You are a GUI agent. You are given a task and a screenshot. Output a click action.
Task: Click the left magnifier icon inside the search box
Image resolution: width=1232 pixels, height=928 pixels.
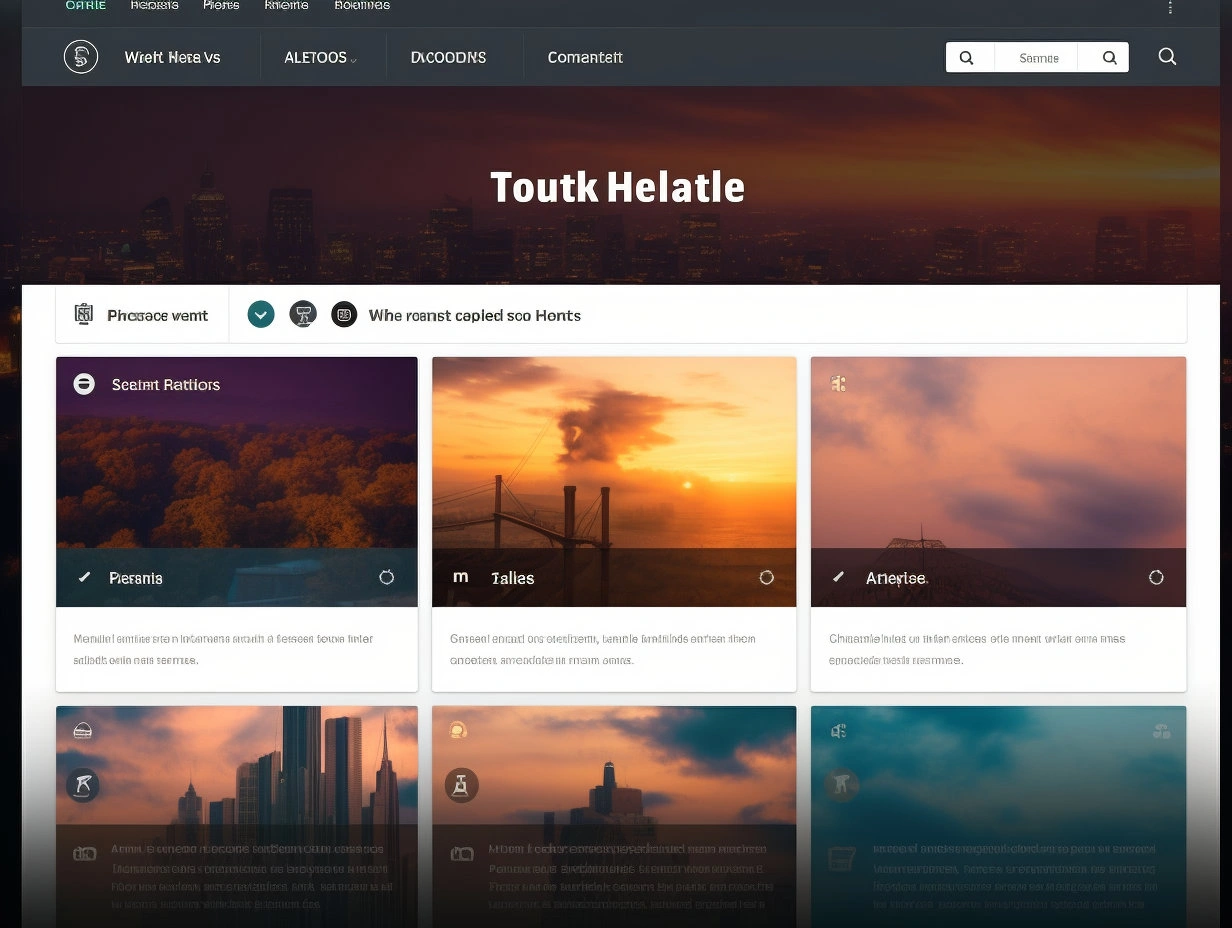click(x=967, y=58)
